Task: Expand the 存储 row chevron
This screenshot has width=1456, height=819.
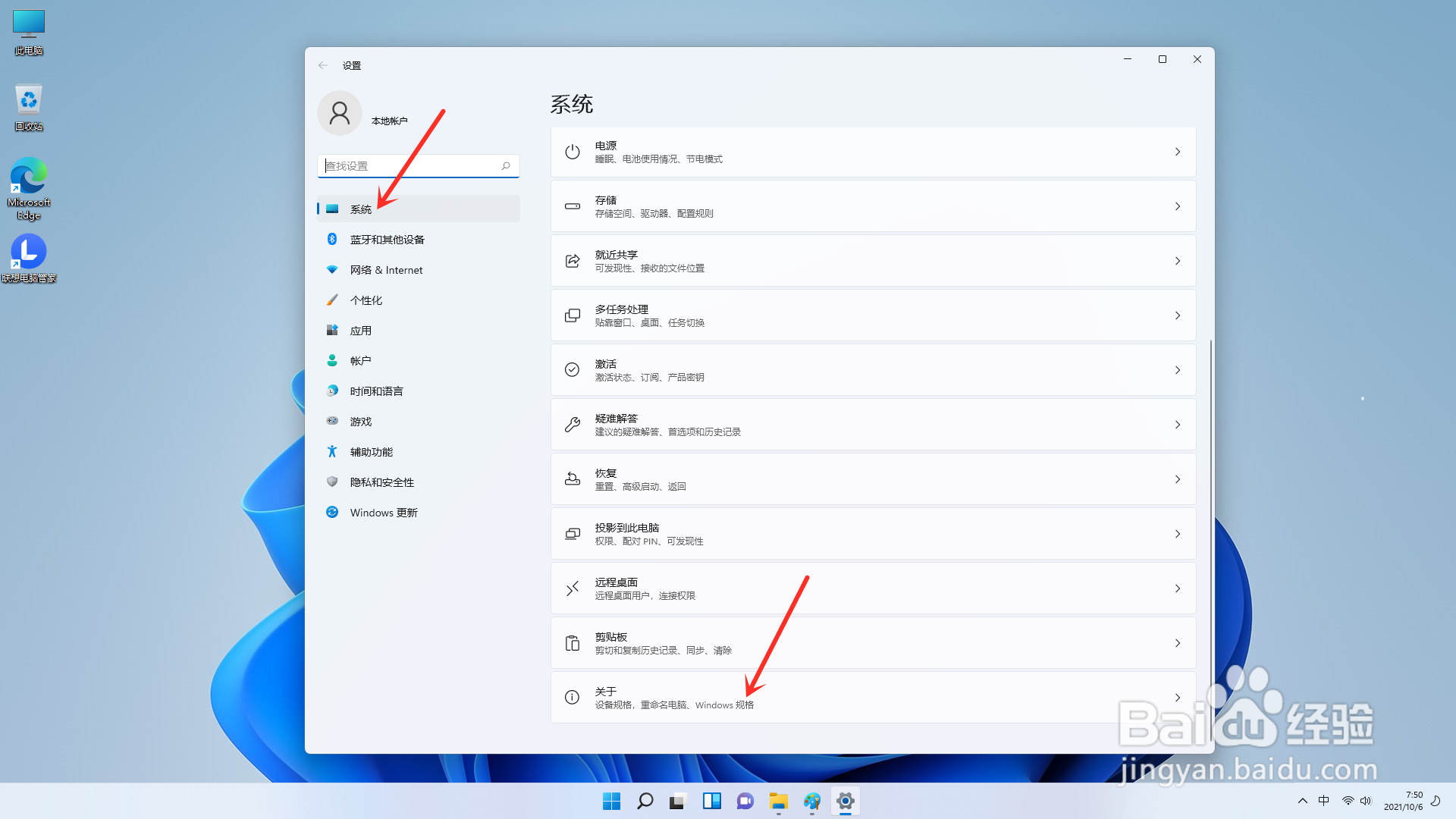Action: [x=1178, y=206]
